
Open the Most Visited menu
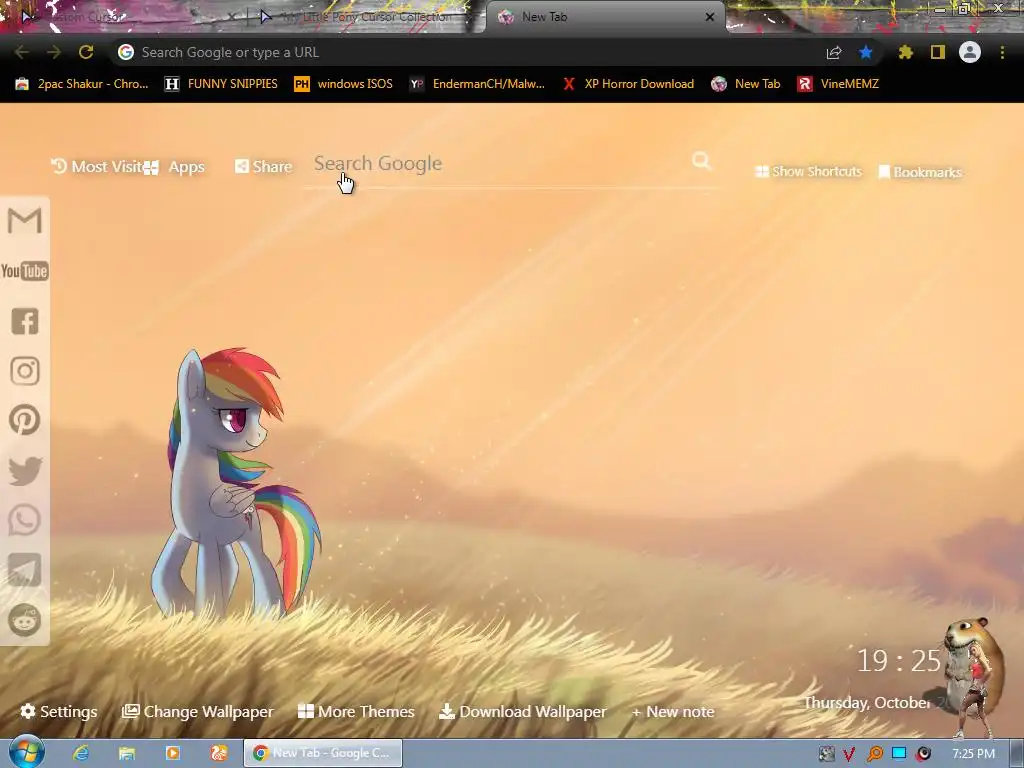point(97,167)
